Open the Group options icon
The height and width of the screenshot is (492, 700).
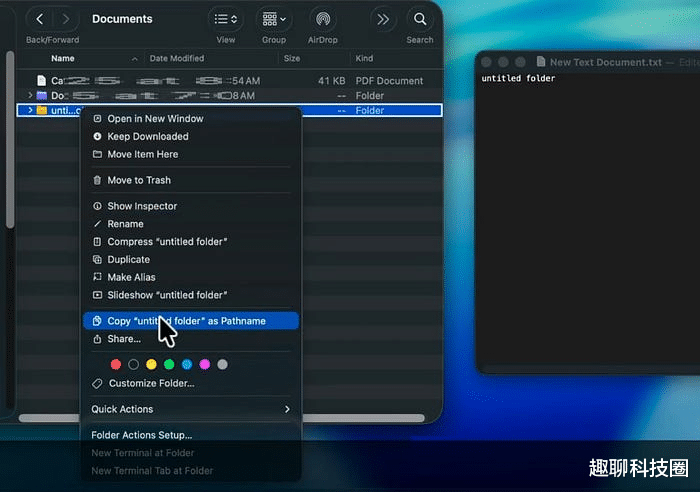click(273, 19)
